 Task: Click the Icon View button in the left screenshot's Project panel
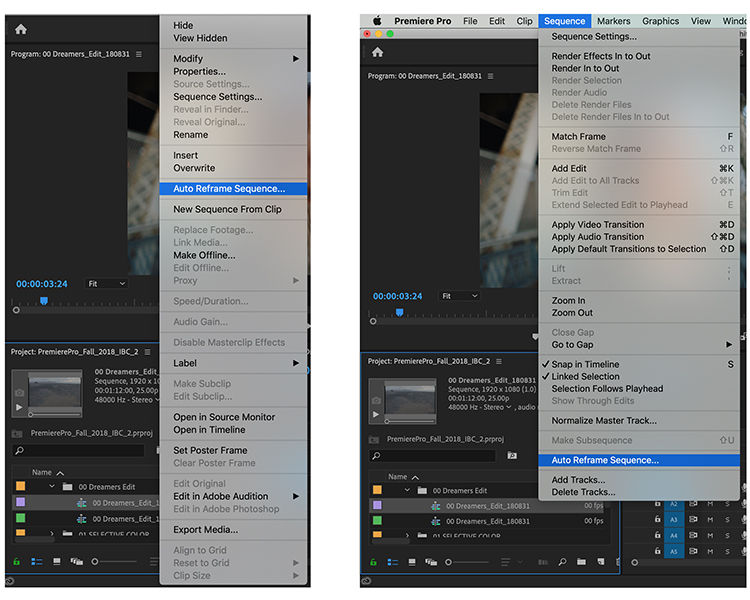pos(57,561)
